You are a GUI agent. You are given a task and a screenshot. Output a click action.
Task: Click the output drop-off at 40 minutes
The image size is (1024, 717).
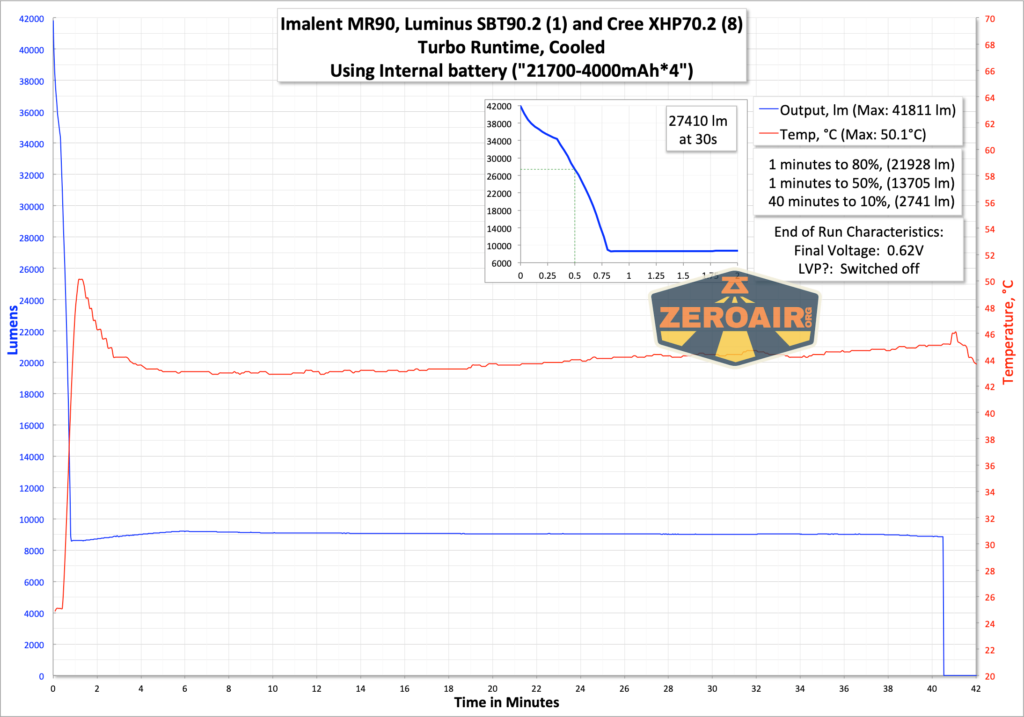943,606
